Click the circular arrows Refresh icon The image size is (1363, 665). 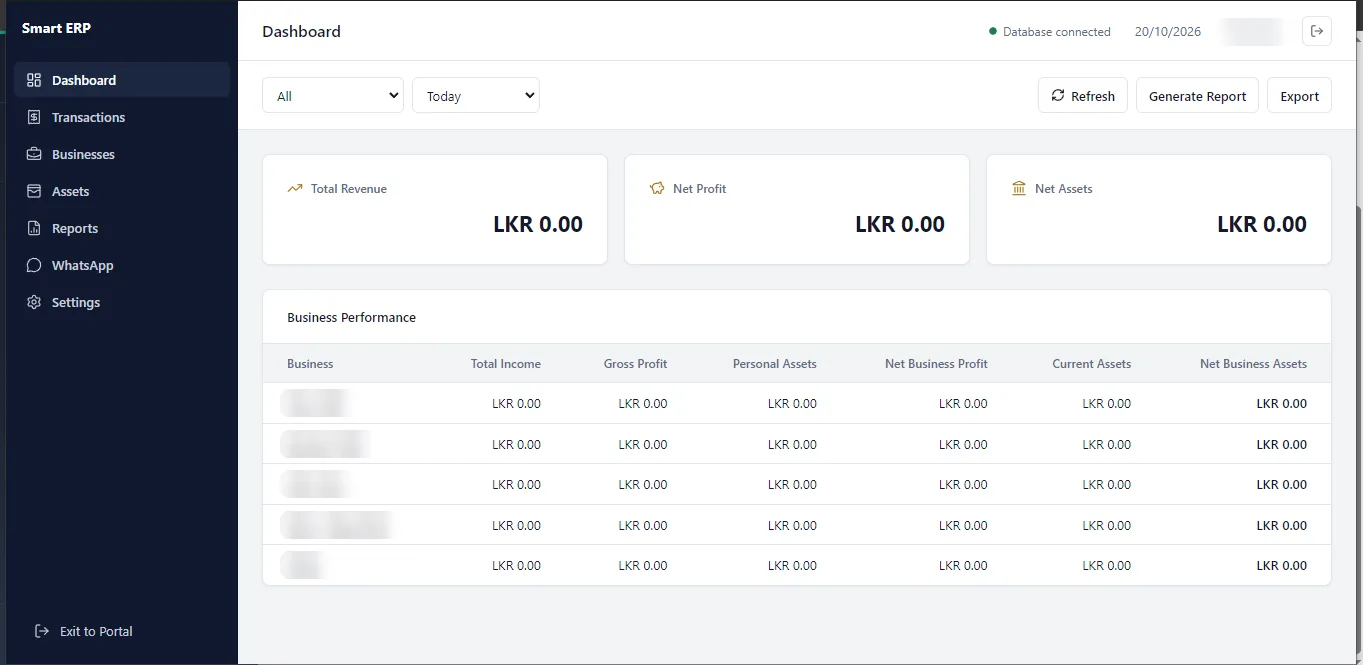1058,96
